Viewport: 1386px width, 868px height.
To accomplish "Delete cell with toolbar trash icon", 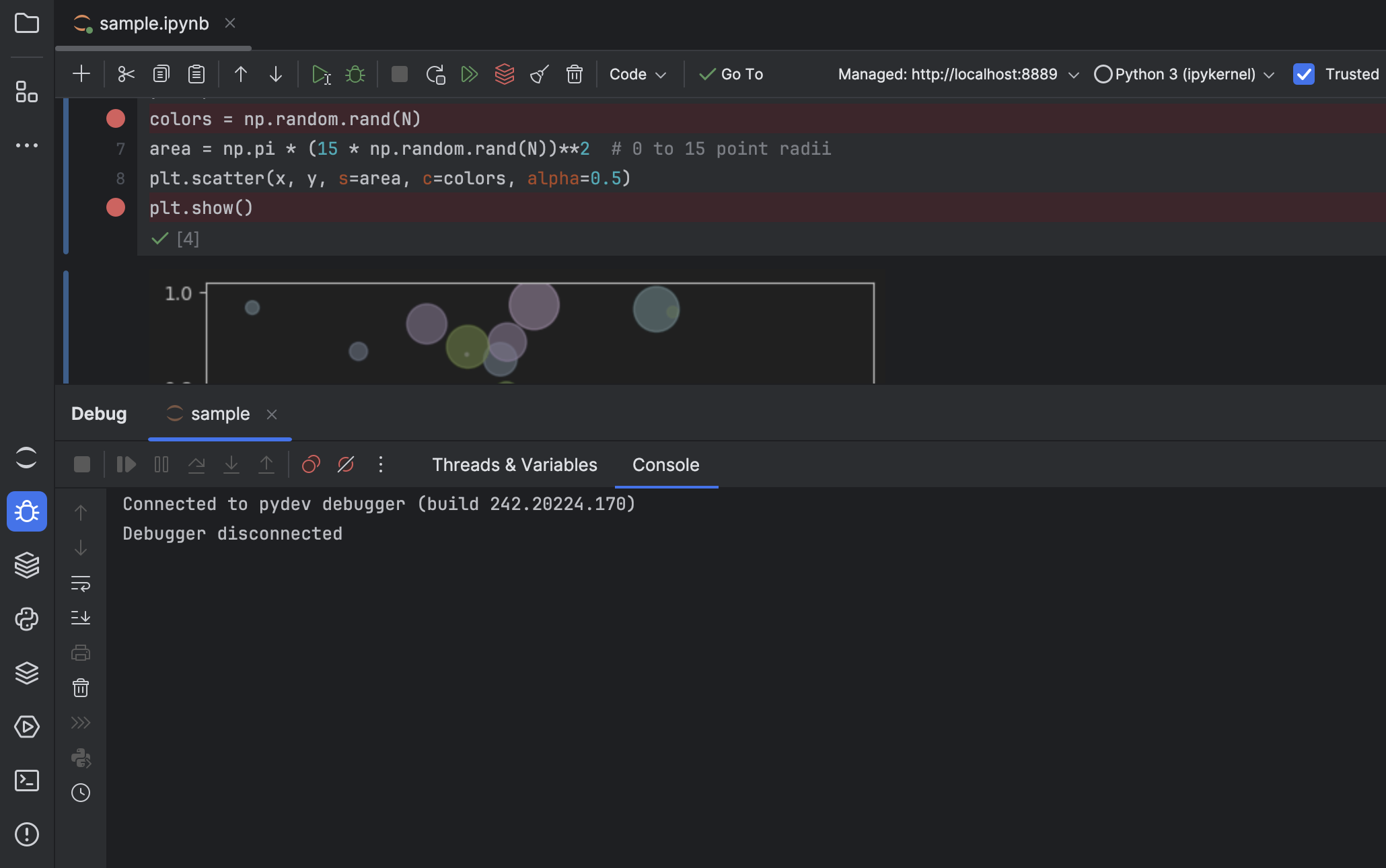I will point(574,74).
